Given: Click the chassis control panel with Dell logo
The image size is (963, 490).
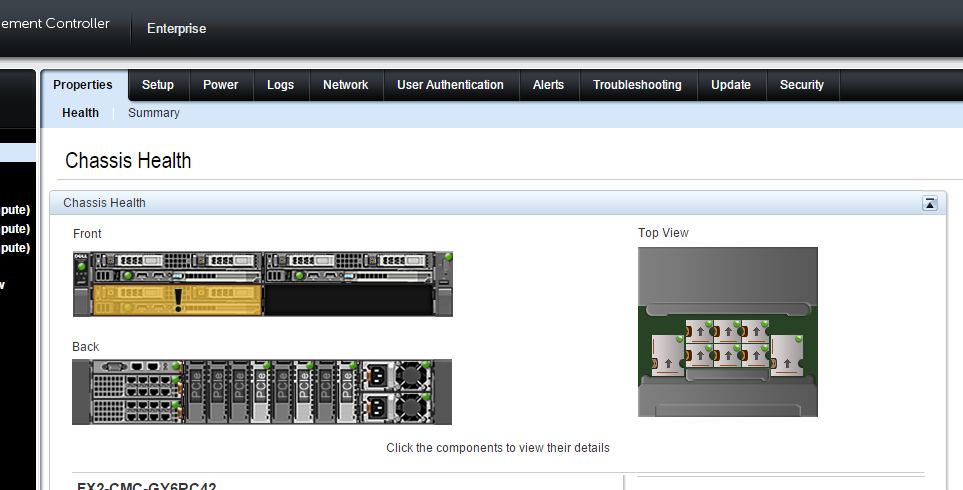Looking at the screenshot, I should pyautogui.click(x=81, y=269).
